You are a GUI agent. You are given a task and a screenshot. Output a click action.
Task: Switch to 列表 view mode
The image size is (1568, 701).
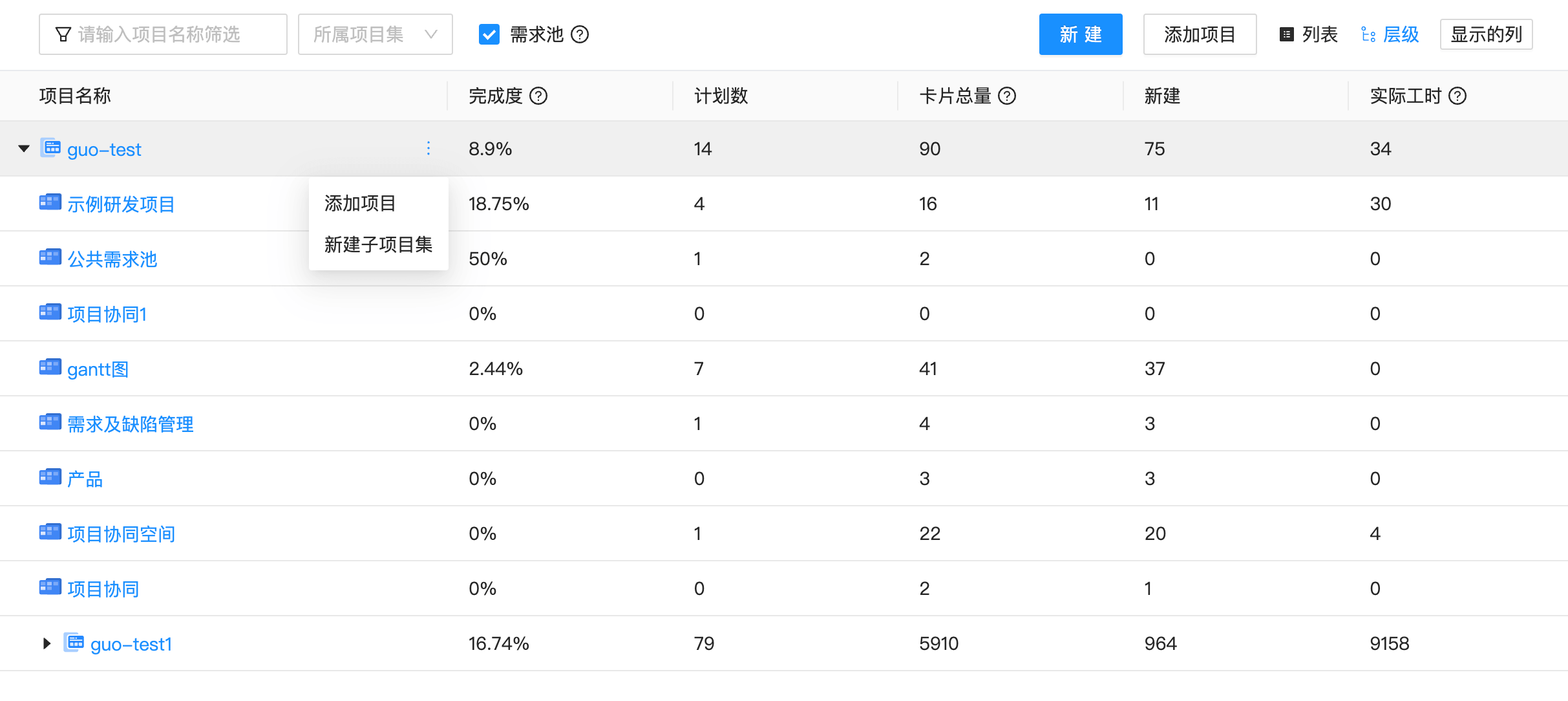pyautogui.click(x=1308, y=34)
